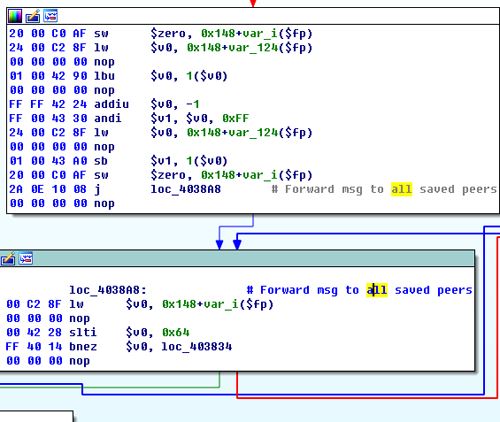Click the highlighted 'all' in gray upper comment
The image size is (500, 422).
[x=402, y=189]
